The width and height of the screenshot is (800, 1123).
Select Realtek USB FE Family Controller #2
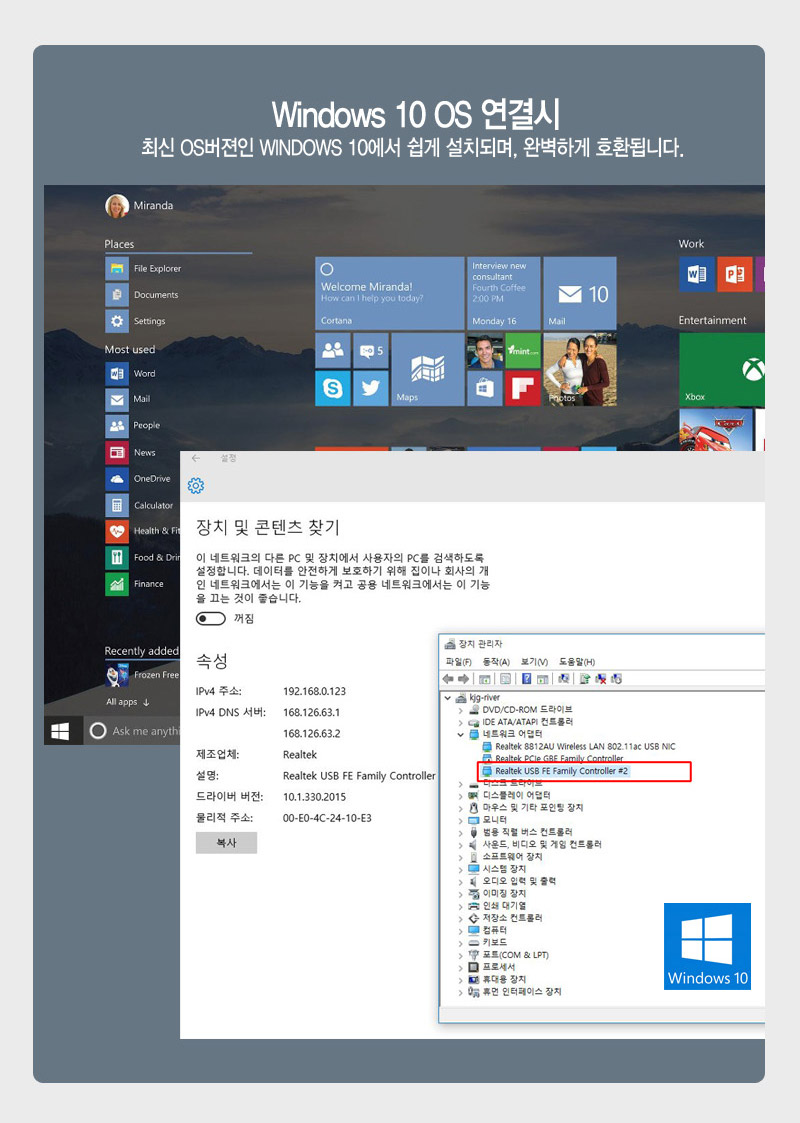pos(562,771)
